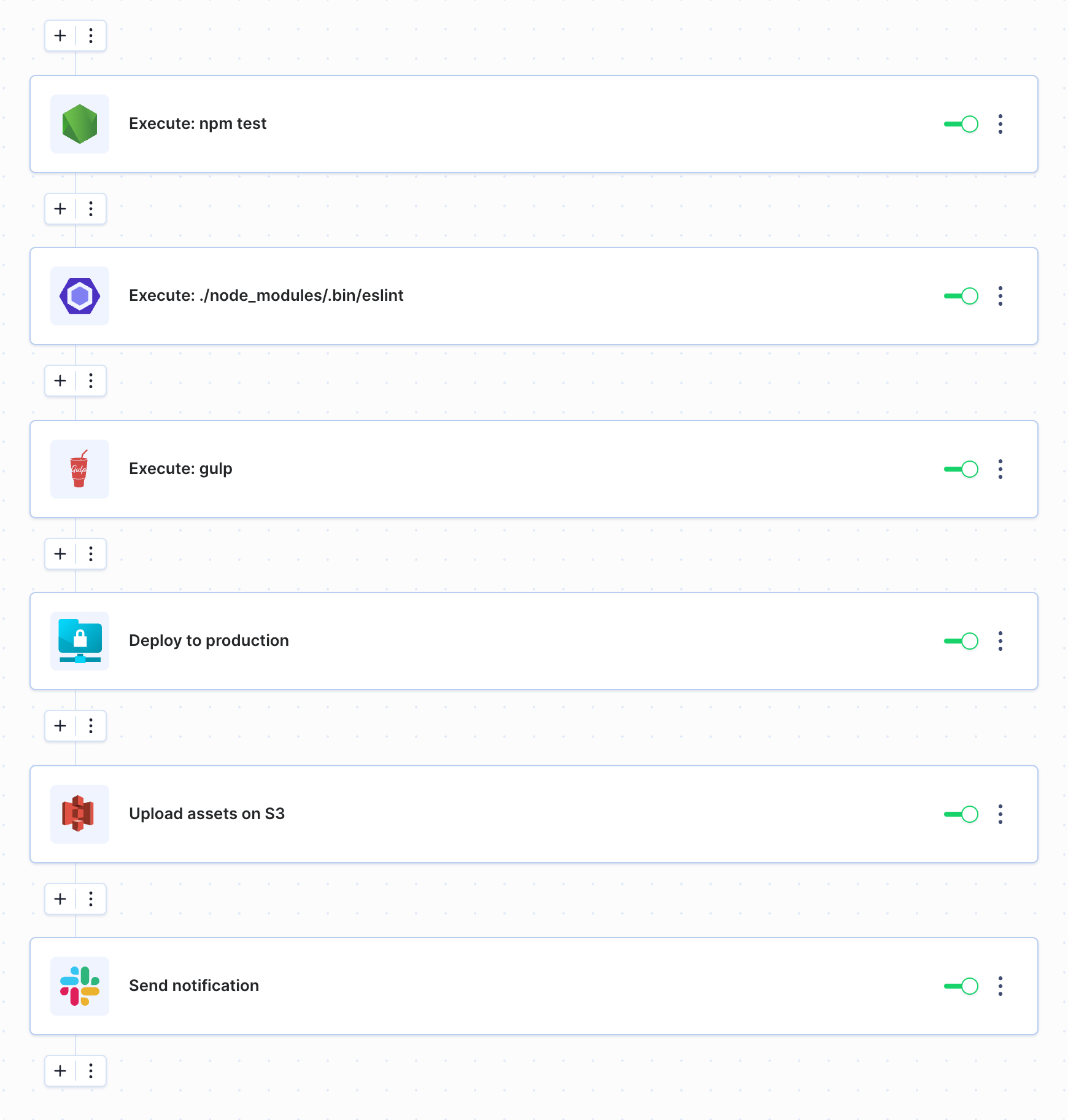Open the three-dot menu between gulp and Deploy
This screenshot has width=1068, height=1120.
91,554
